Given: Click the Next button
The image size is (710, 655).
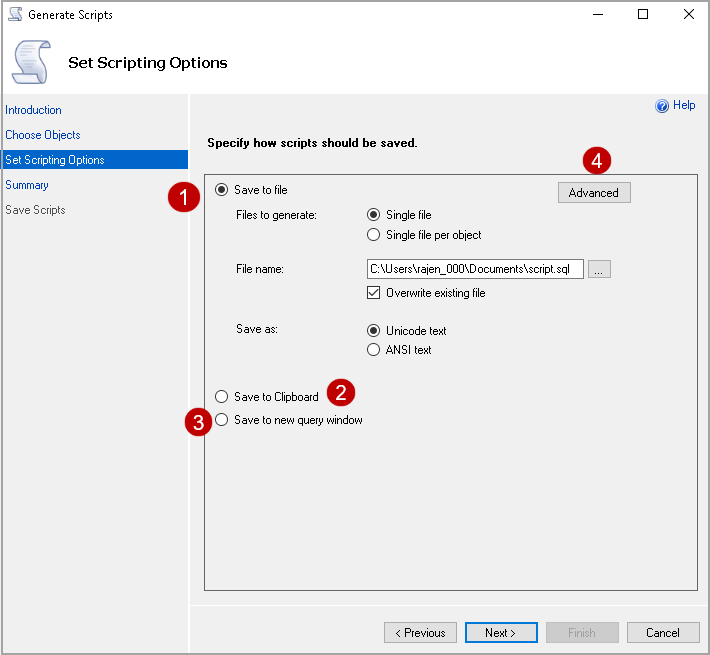Looking at the screenshot, I should (500, 633).
